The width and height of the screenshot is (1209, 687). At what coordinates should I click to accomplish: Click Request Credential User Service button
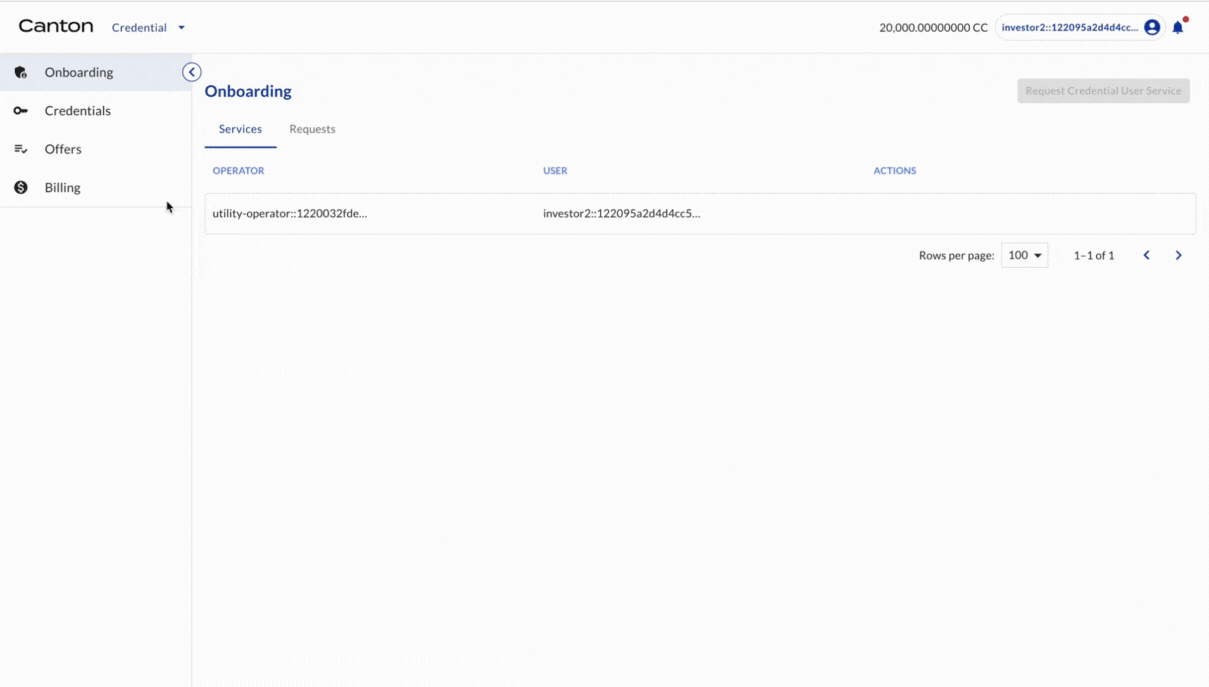(x=1103, y=91)
